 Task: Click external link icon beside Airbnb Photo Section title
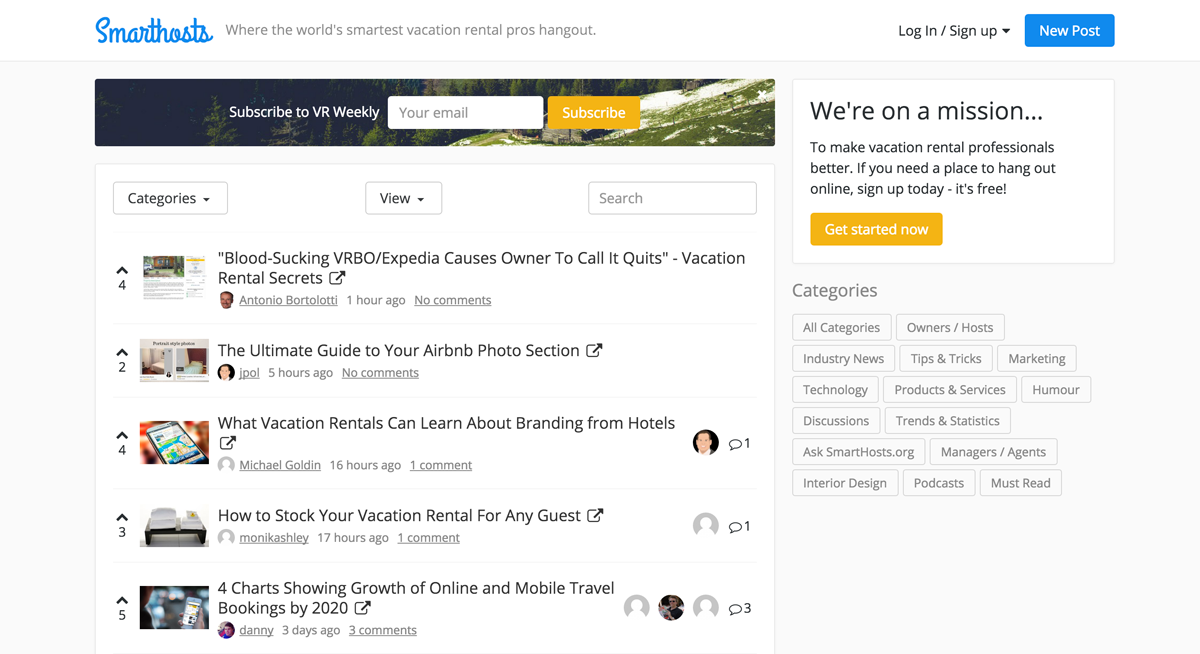(594, 351)
